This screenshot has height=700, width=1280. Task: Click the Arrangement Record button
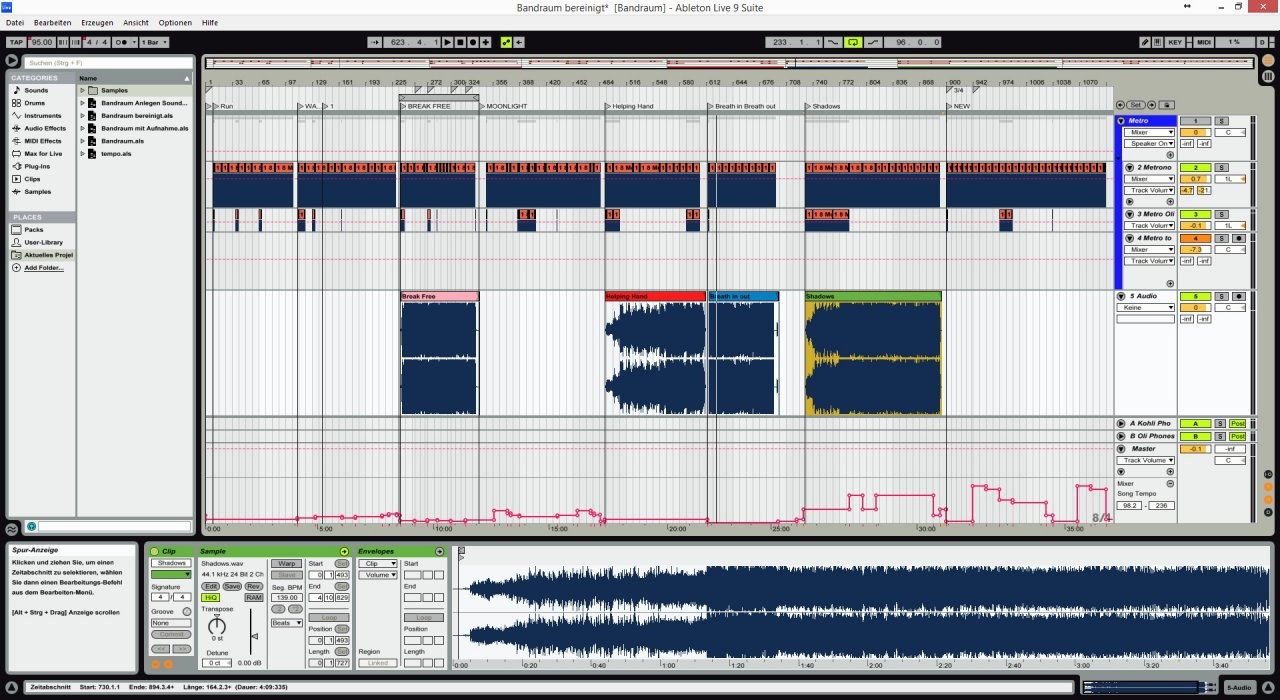click(472, 42)
